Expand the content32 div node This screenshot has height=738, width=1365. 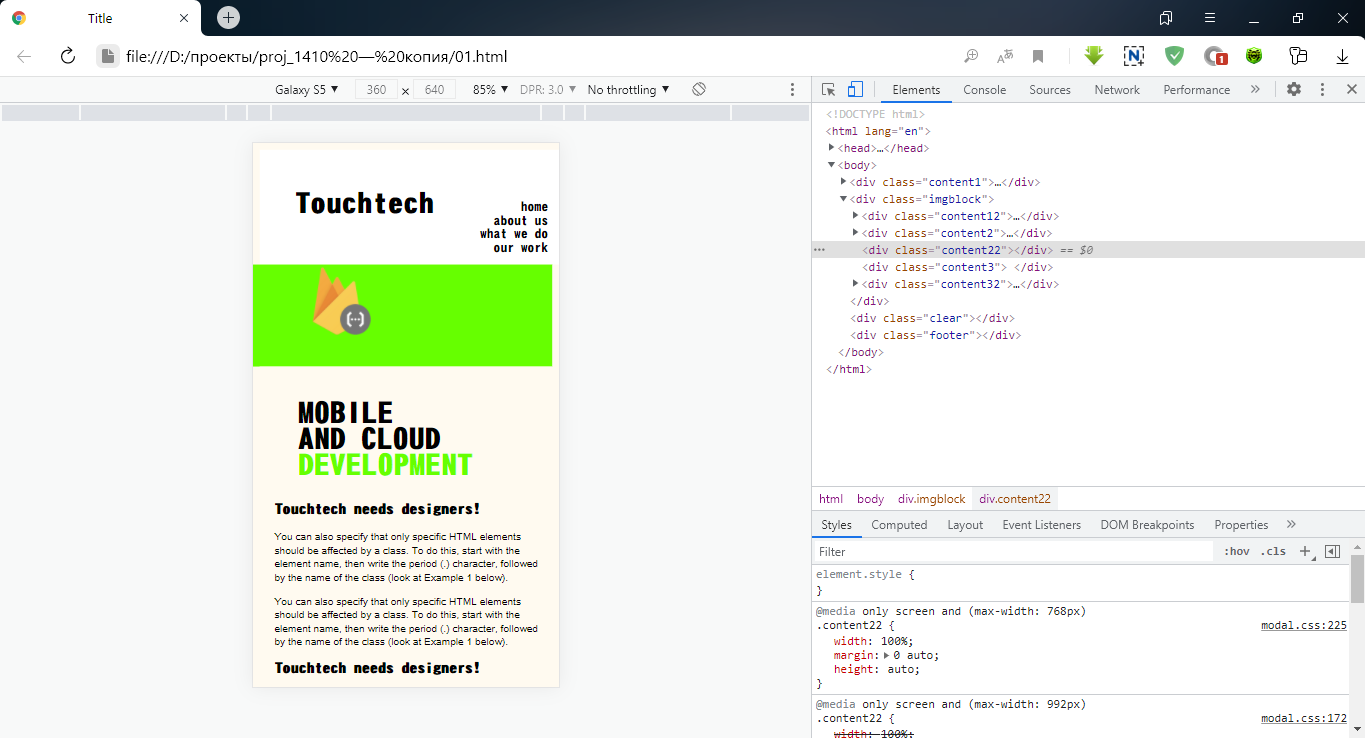click(x=856, y=284)
